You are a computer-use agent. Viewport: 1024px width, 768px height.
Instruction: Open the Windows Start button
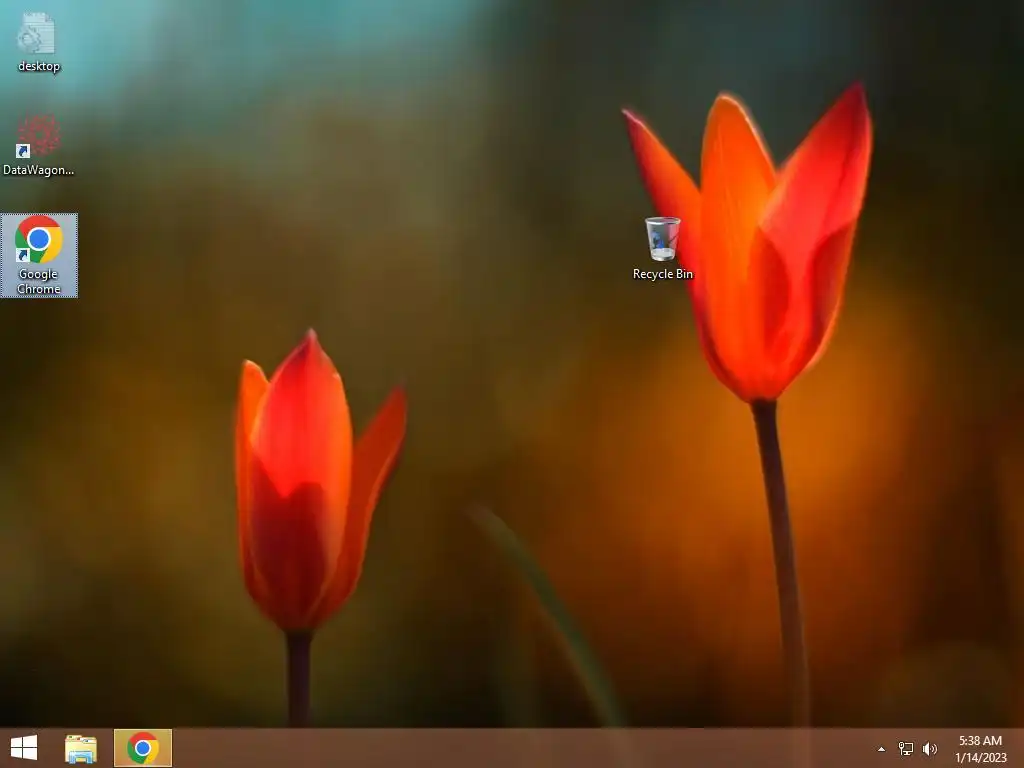coord(24,748)
